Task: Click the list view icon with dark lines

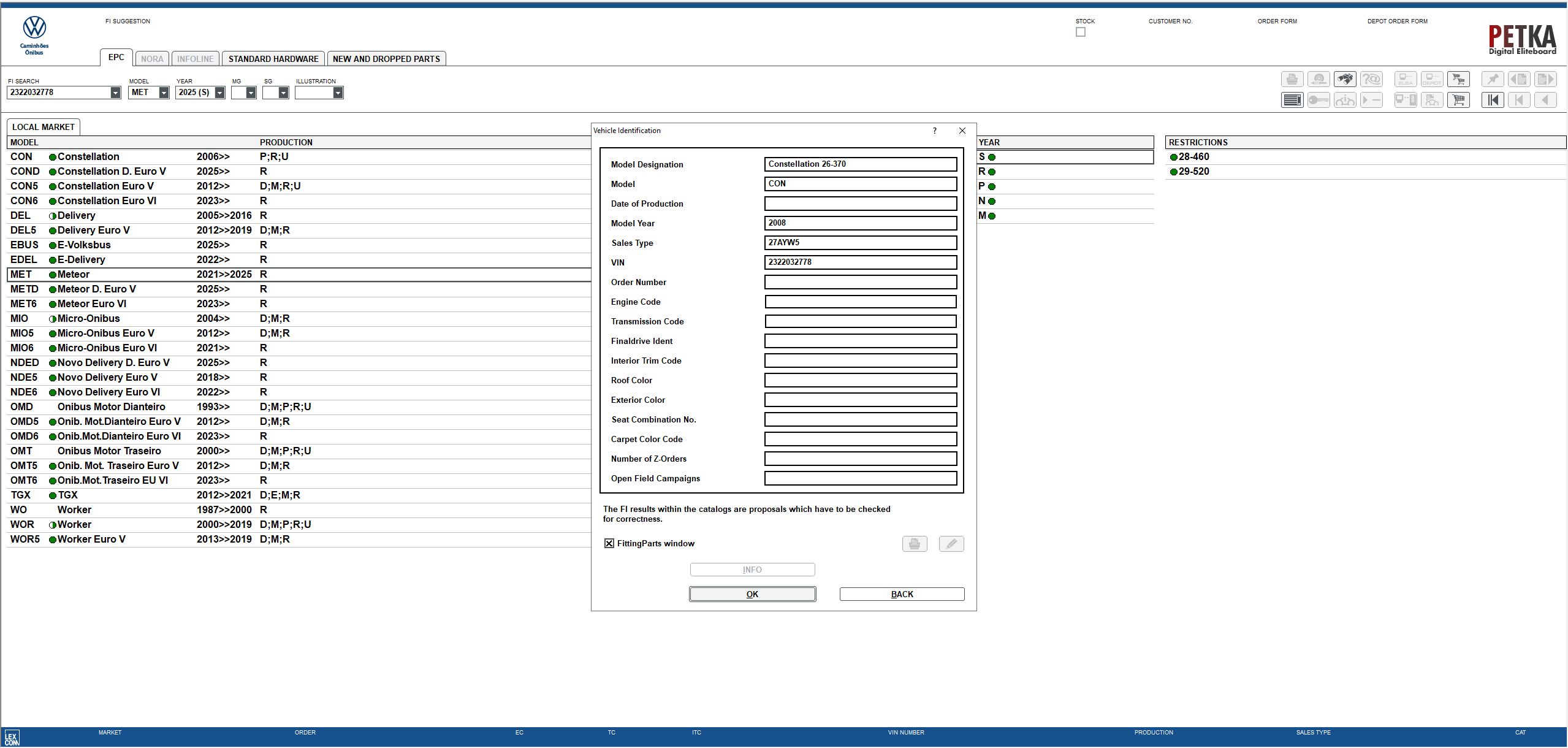Action: 1292,100
